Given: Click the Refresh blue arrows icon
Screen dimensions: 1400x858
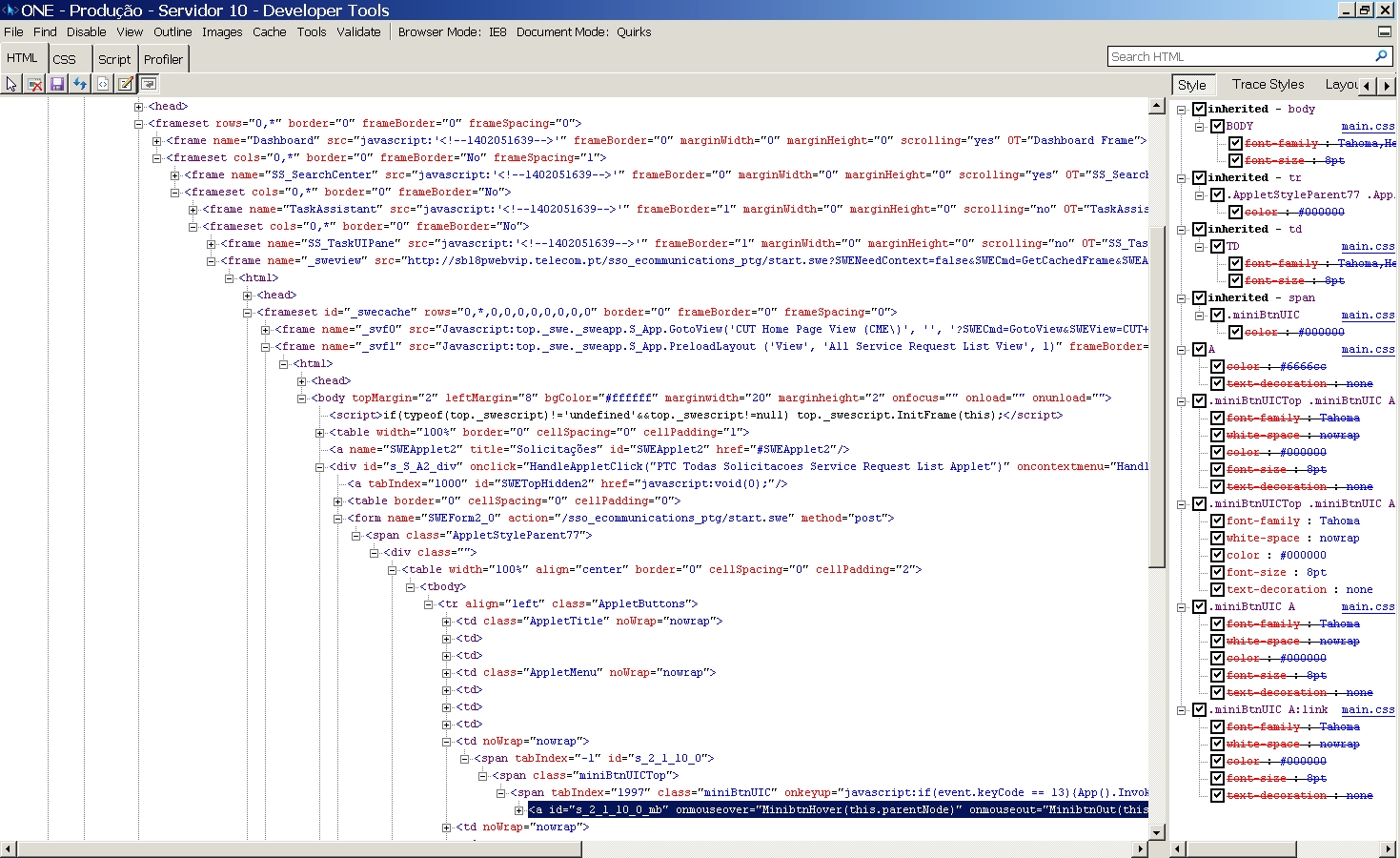Looking at the screenshot, I should click(80, 84).
